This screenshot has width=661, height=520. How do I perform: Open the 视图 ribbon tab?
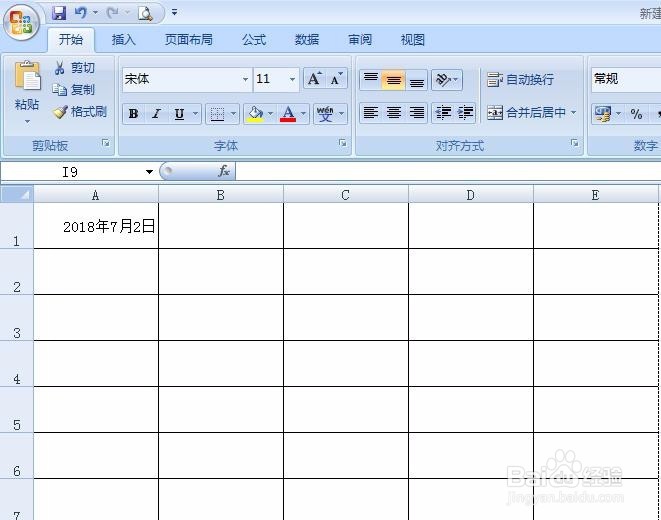412,40
